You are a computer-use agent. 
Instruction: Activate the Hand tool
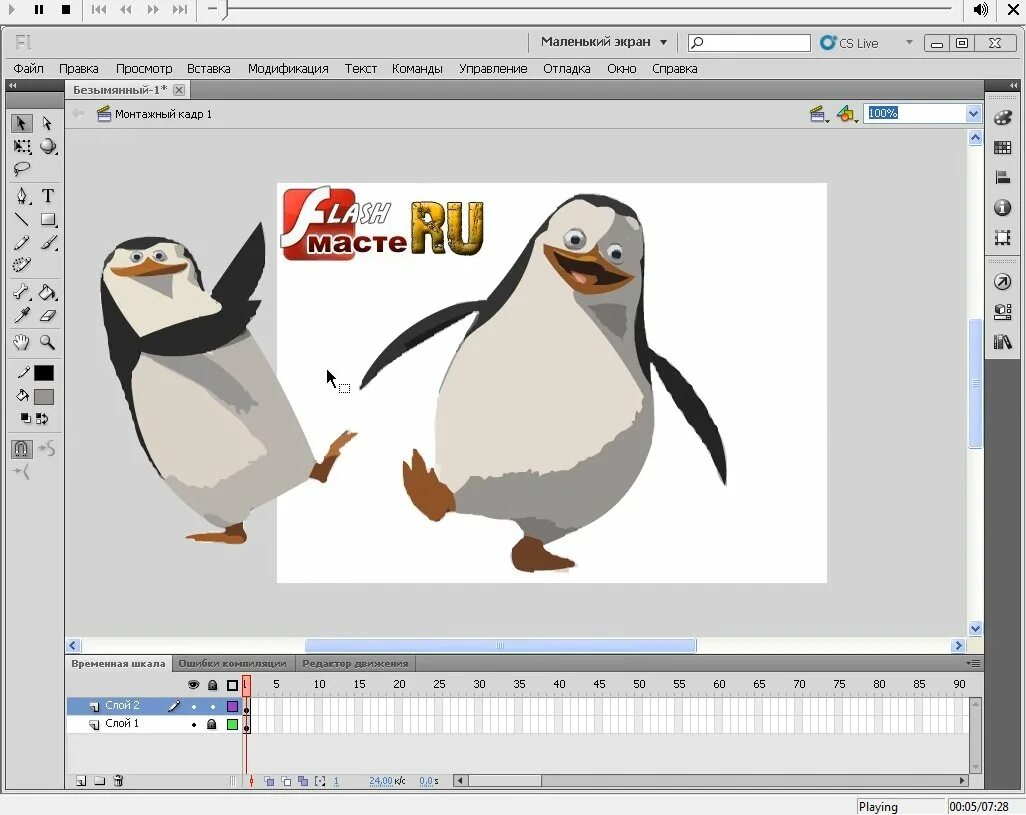coord(22,342)
